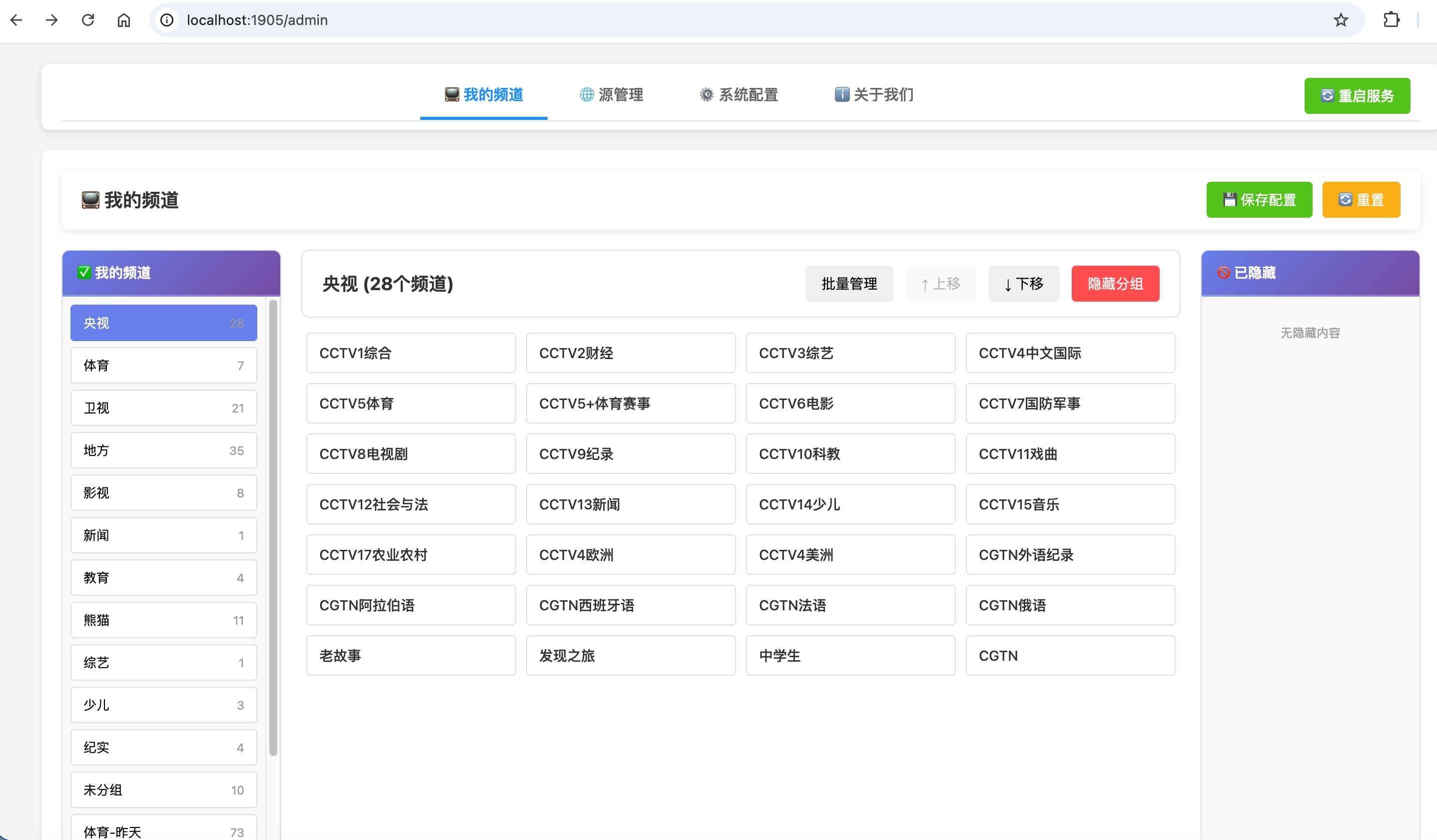Reload the page with refresh icon
Image resolution: width=1437 pixels, height=840 pixels.
click(88, 20)
